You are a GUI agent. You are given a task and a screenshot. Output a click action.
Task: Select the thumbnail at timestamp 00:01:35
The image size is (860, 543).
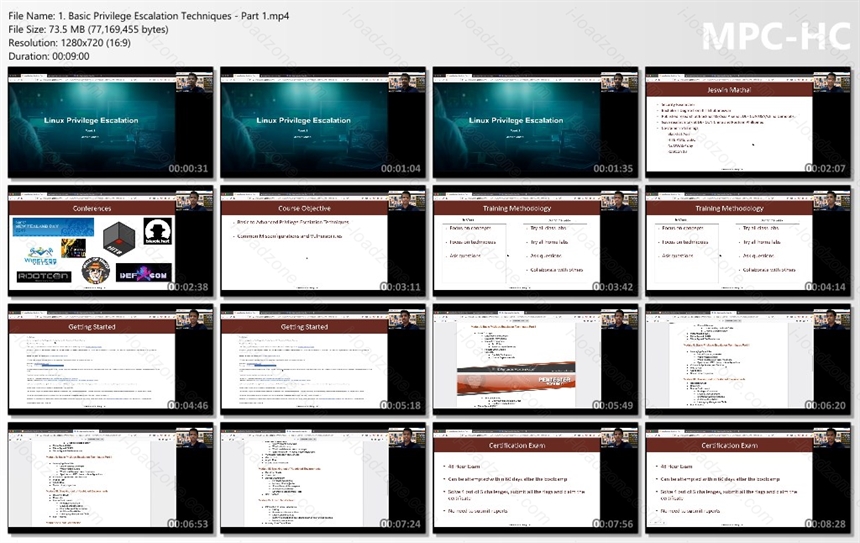tap(535, 123)
